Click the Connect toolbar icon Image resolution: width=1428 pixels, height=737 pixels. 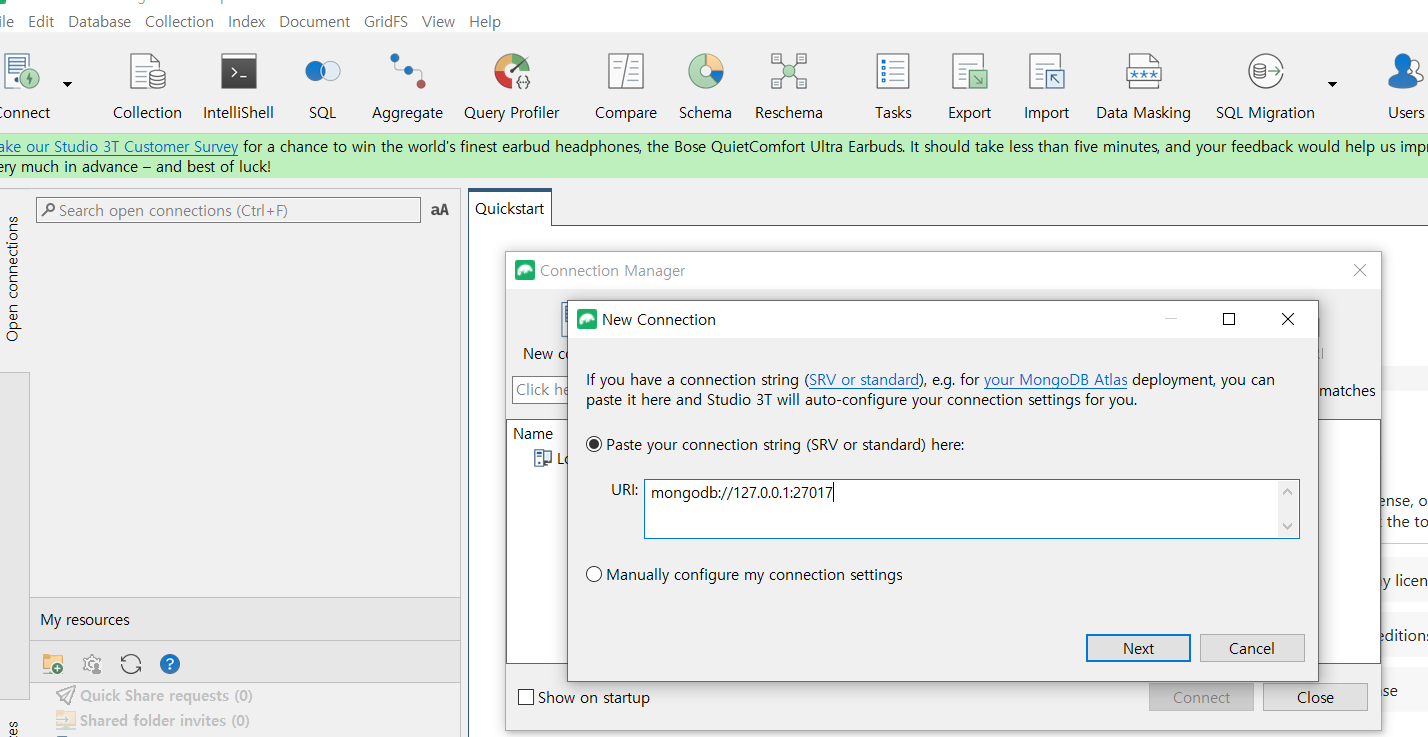pos(22,86)
